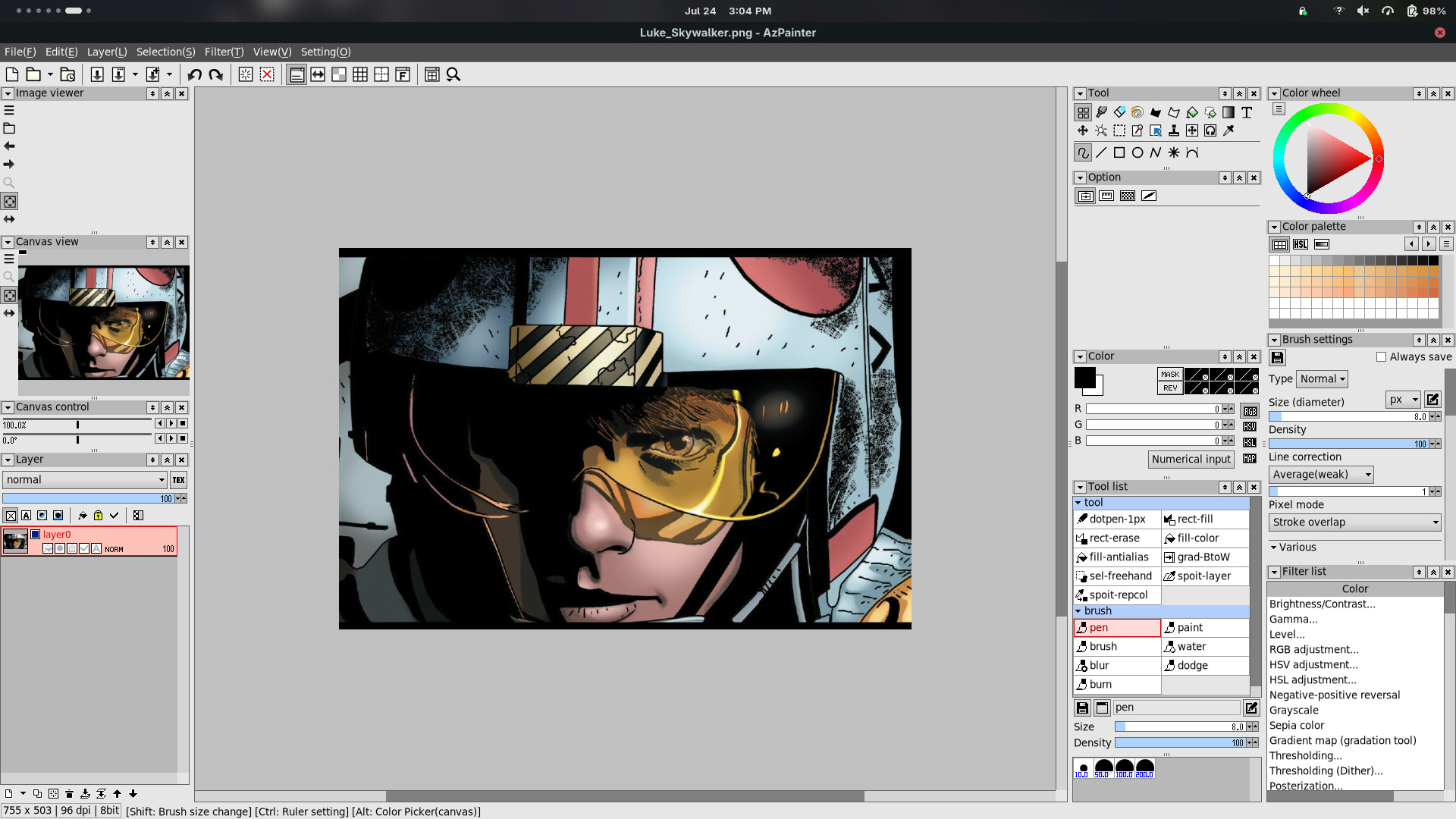The height and width of the screenshot is (819, 1456).
Task: Select bezier curve drawing type
Action: (1192, 152)
